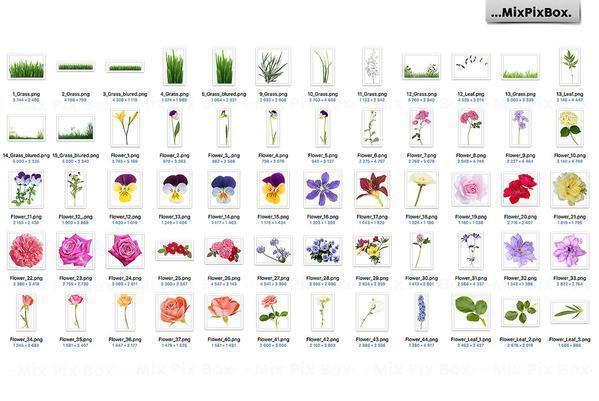Viewport: 599px width, 401px height.
Task: Select the Flower_17.png dark red lily thumbnail
Action: (x=372, y=189)
